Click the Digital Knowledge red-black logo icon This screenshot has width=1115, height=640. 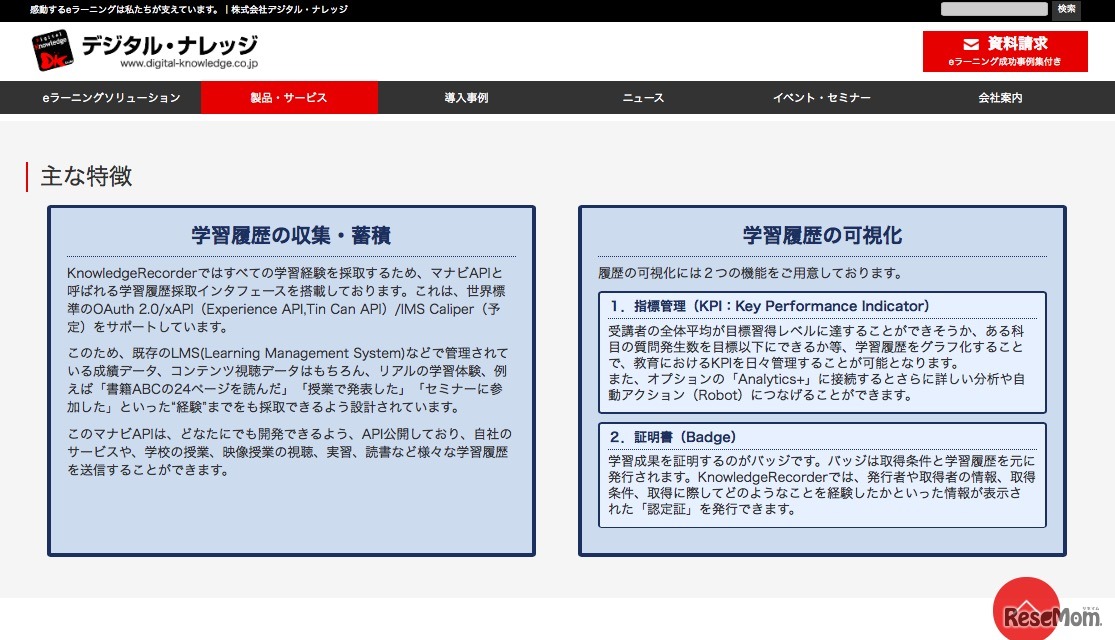pyautogui.click(x=53, y=52)
